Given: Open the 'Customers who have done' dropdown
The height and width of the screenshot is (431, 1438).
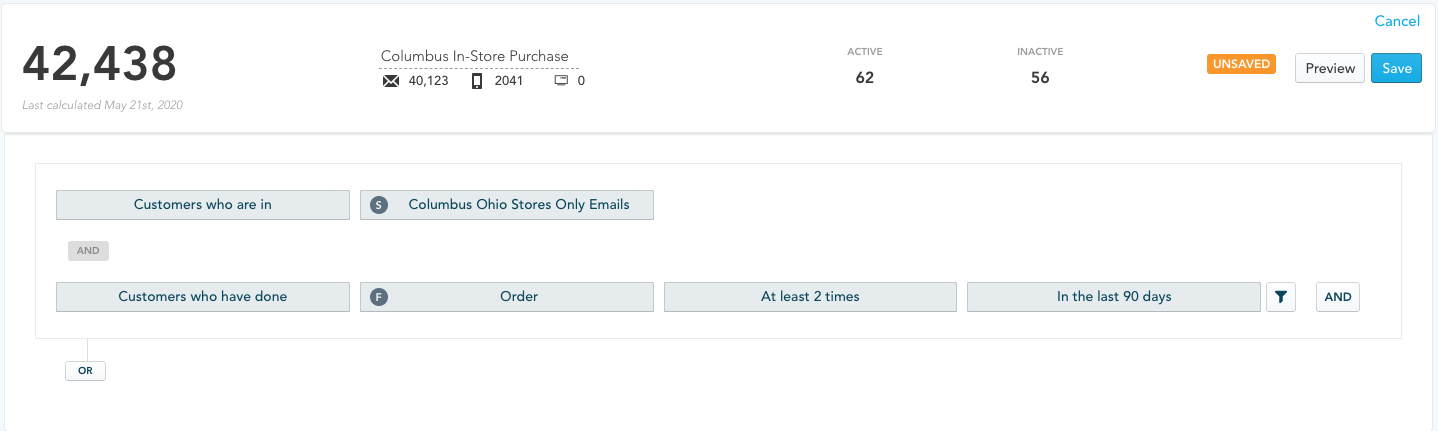Looking at the screenshot, I should click(x=203, y=297).
